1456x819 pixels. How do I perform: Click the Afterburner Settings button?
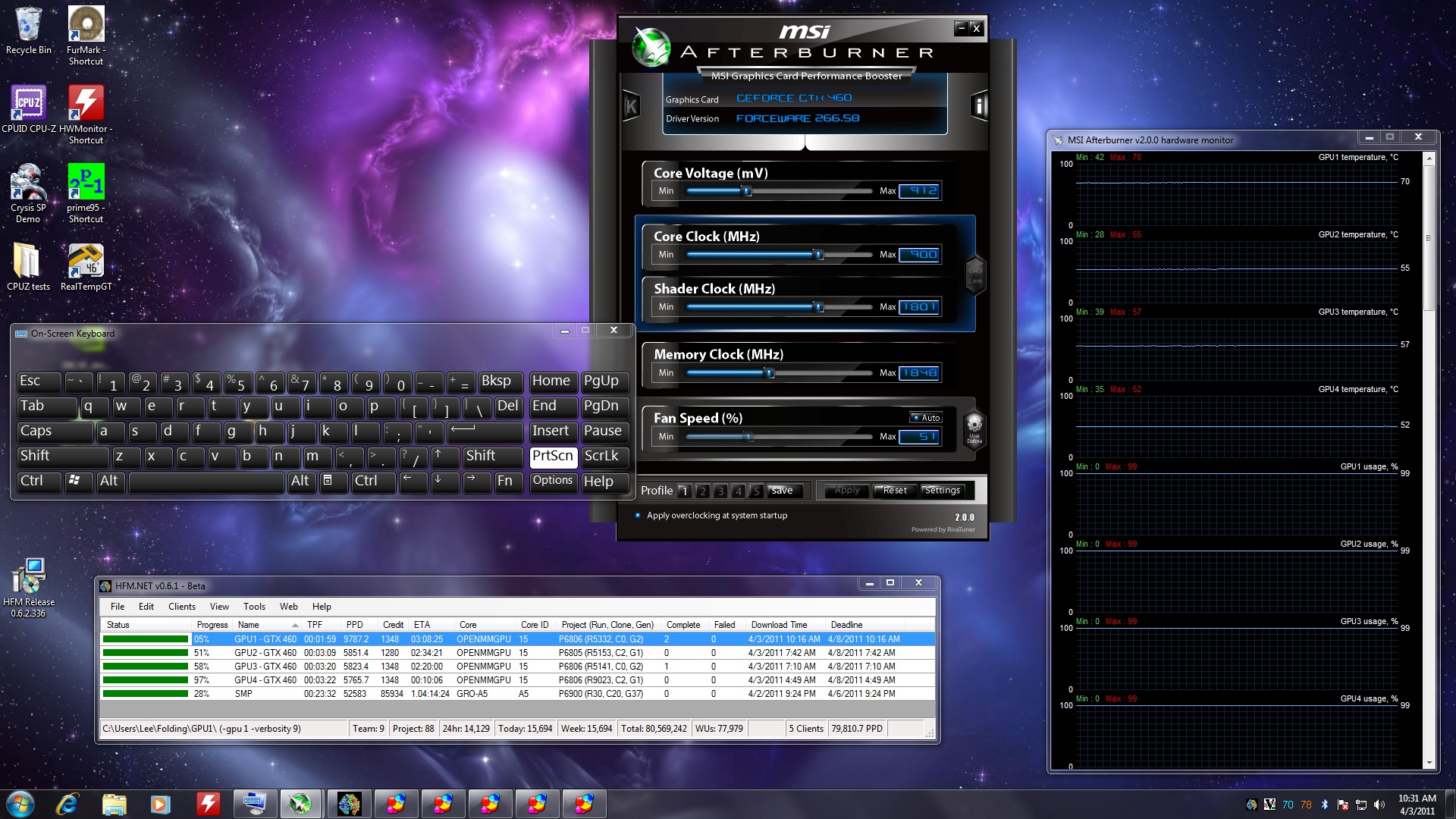click(942, 491)
